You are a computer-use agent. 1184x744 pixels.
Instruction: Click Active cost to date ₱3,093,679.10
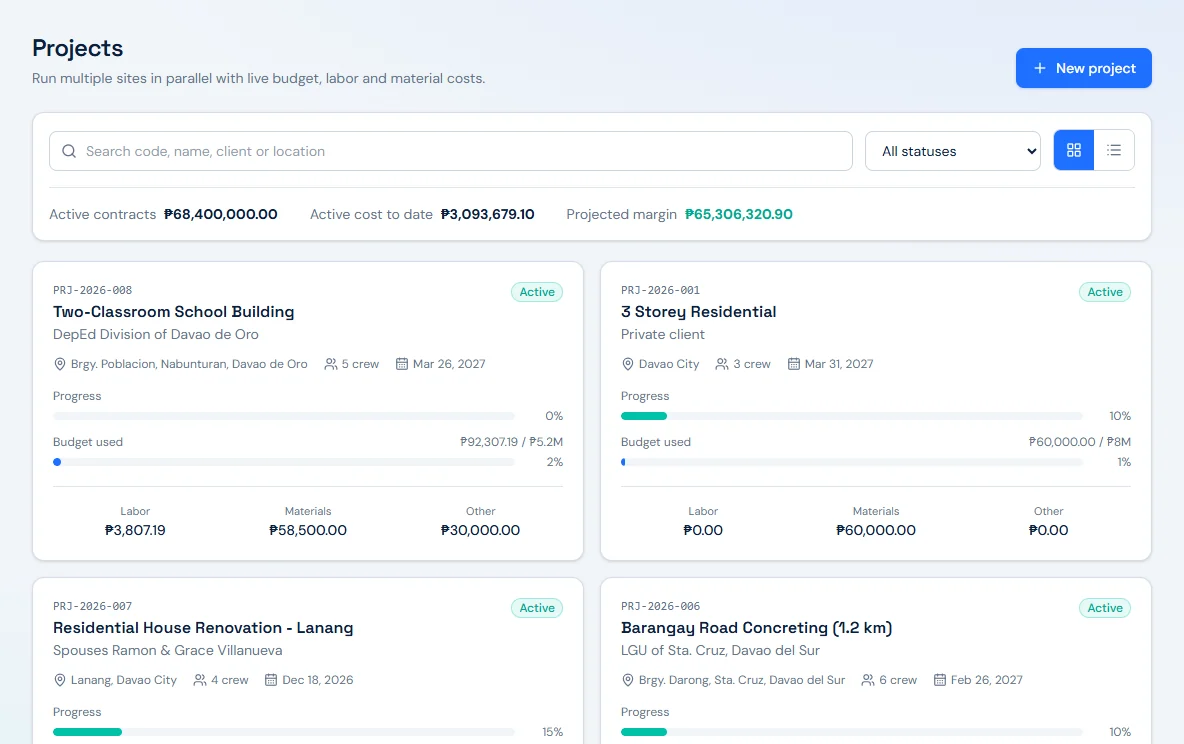pyautogui.click(x=488, y=215)
